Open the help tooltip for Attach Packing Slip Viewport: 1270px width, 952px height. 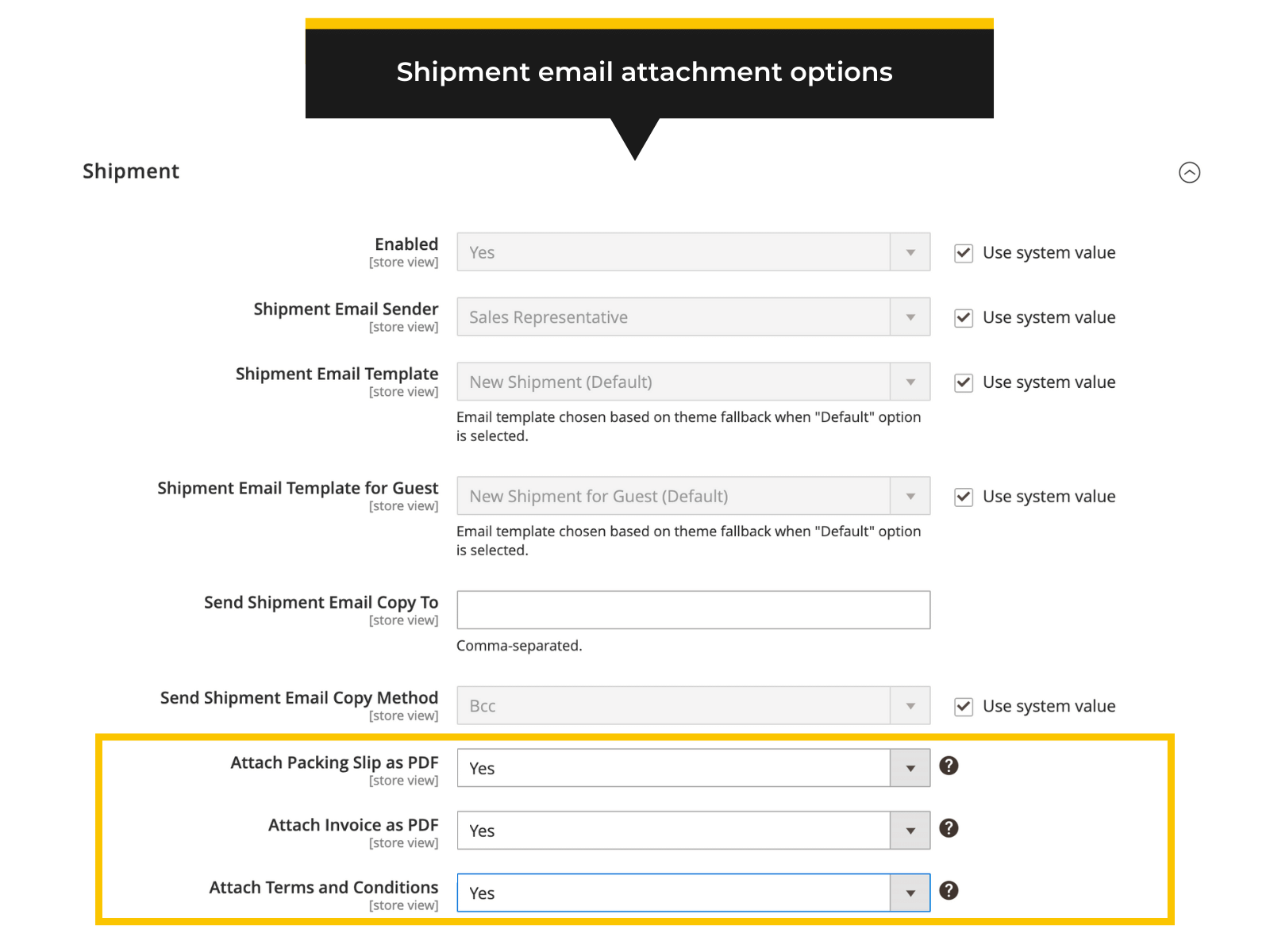949,766
